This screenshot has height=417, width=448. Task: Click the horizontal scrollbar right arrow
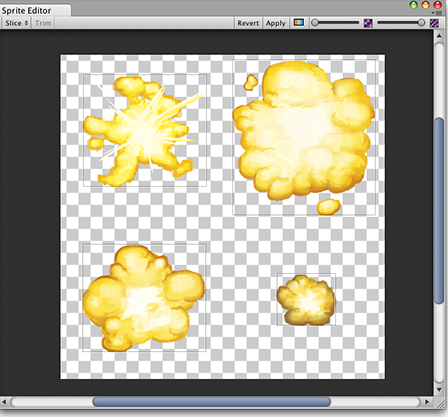[x=427, y=402]
